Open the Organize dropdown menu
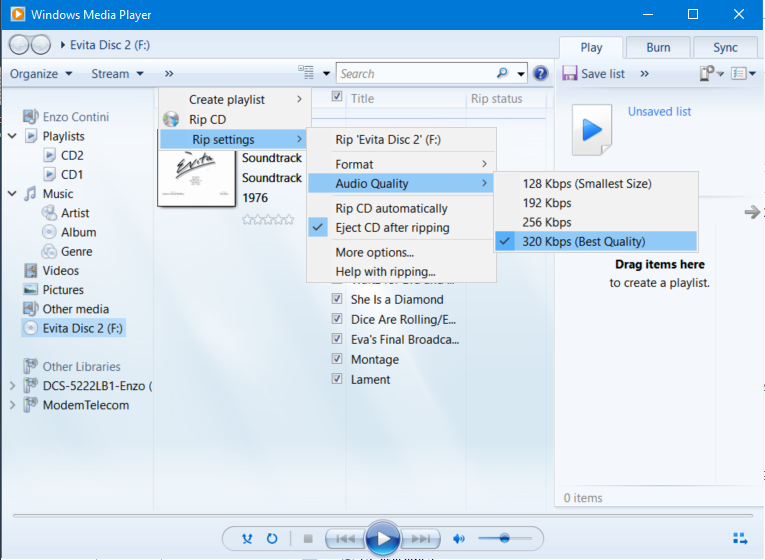The image size is (765, 560). click(x=41, y=74)
